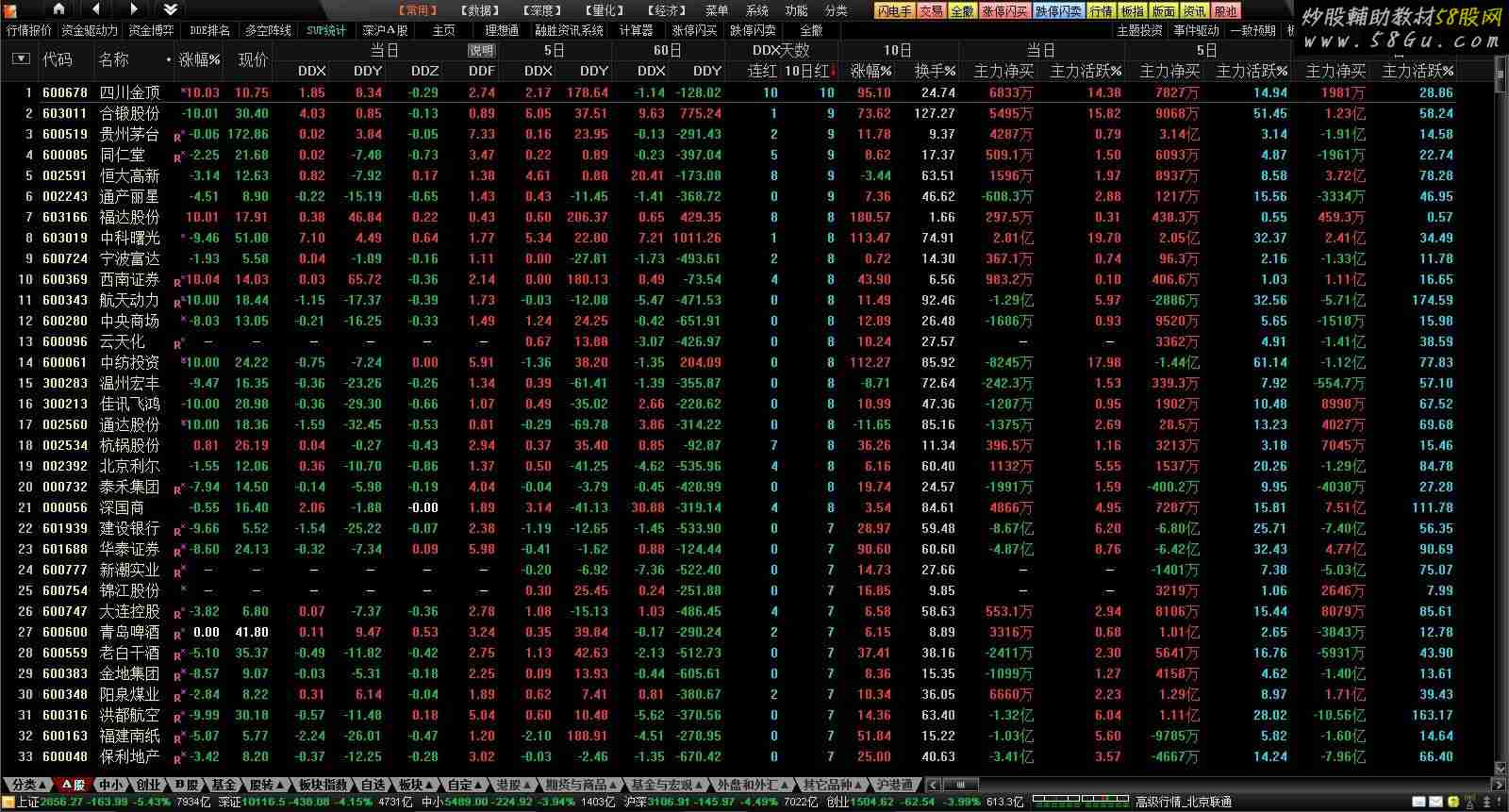
Task: Click the 说明 button in the 当日 header
Action: tap(481, 50)
